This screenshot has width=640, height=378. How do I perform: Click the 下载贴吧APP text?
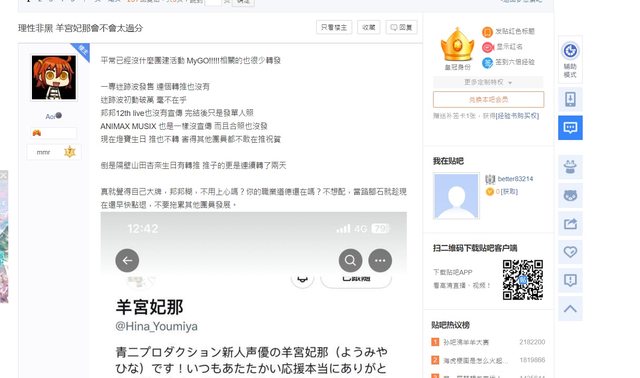point(453,272)
